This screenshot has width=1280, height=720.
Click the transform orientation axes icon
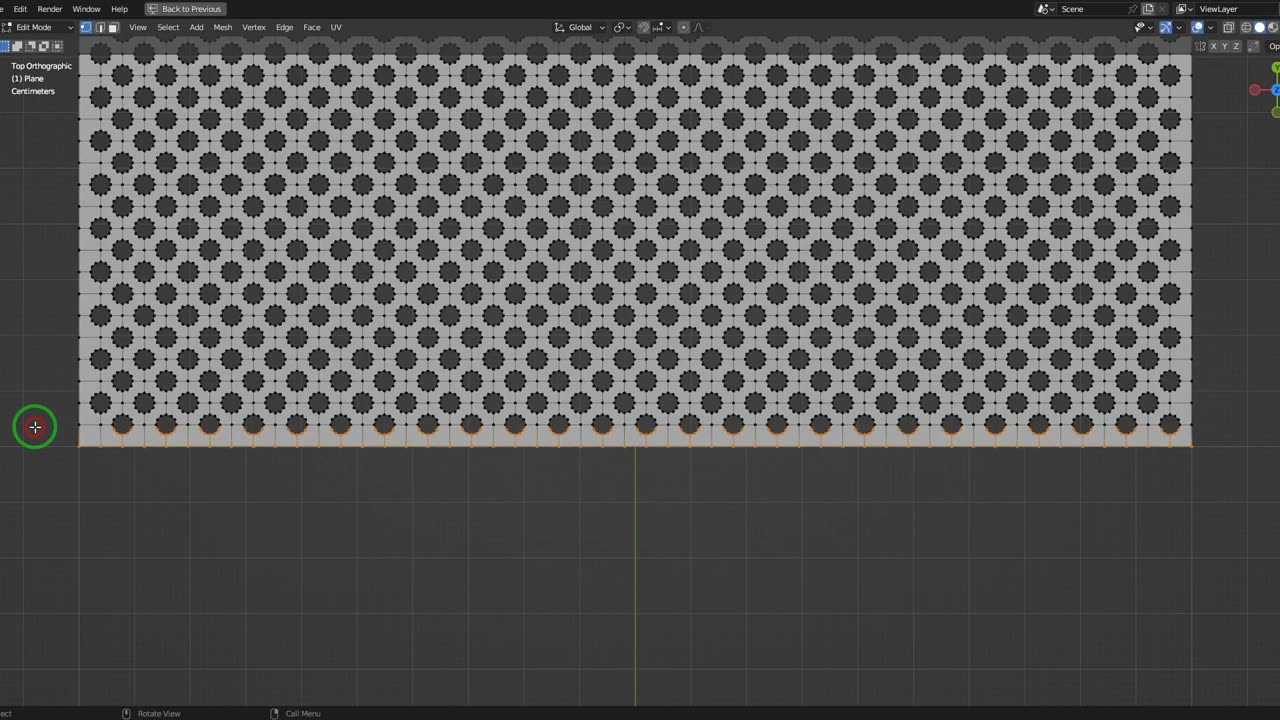point(560,27)
